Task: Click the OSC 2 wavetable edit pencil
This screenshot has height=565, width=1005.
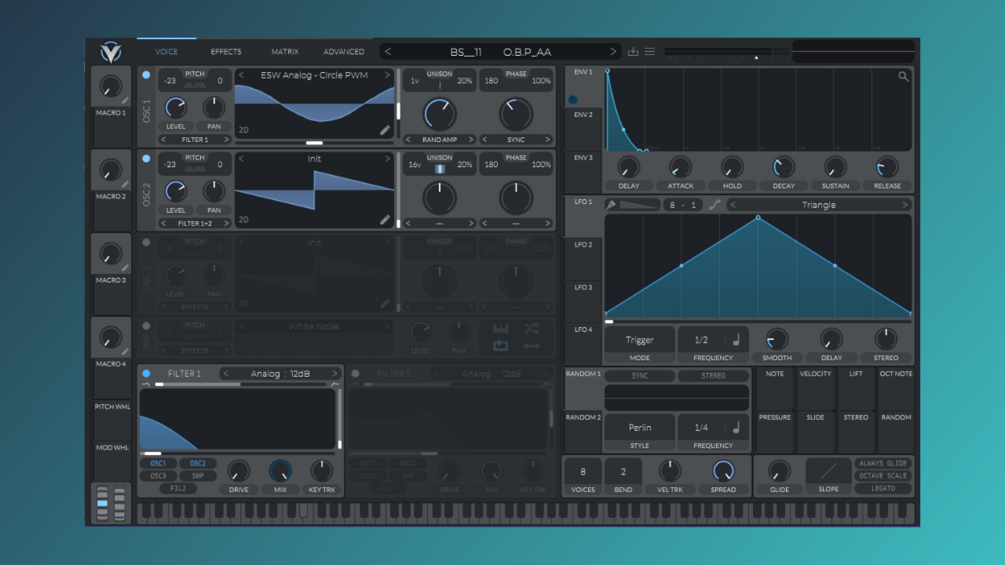Action: [385, 220]
